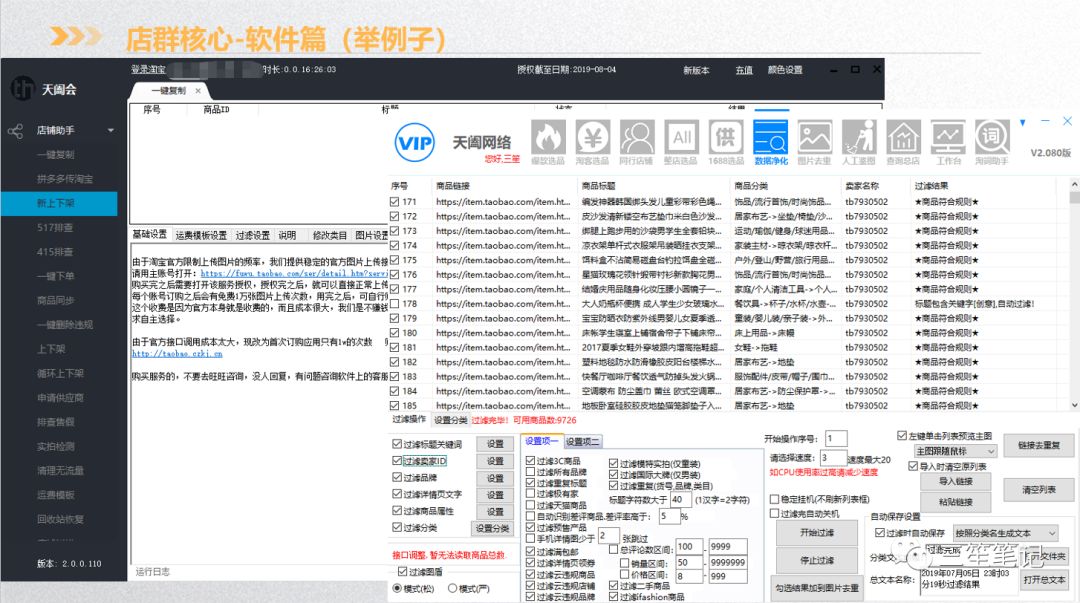Click the 链接去重复 button

pyautogui.click(x=1039, y=446)
